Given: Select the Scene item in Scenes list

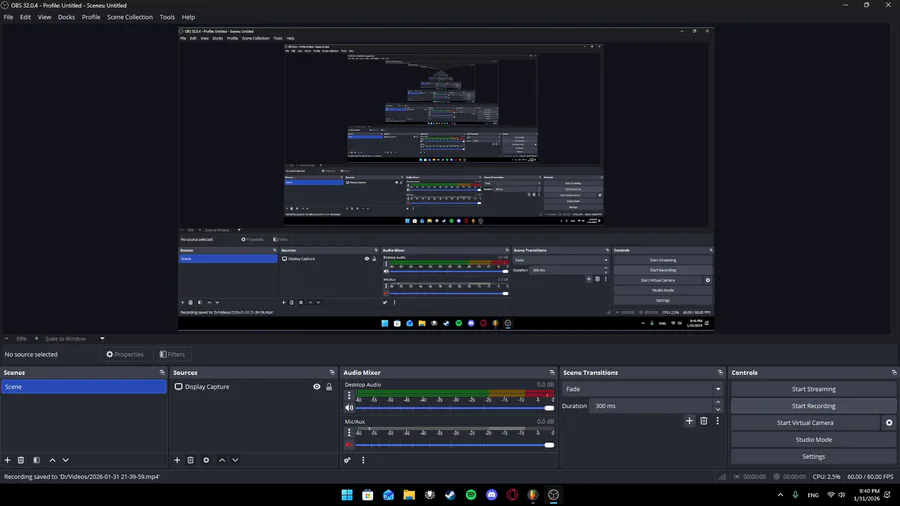Looking at the screenshot, I should (83, 387).
